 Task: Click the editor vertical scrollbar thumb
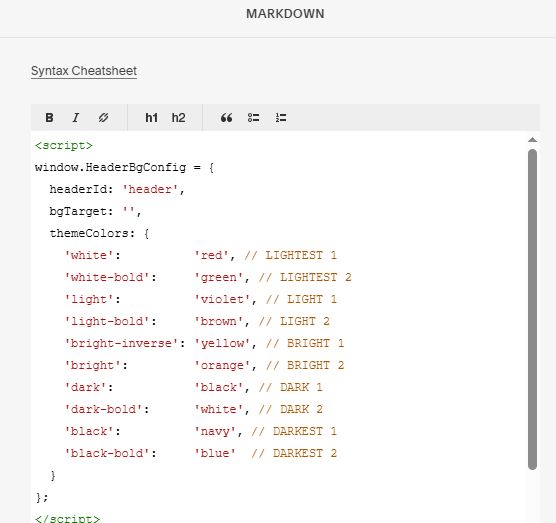tap(532, 309)
